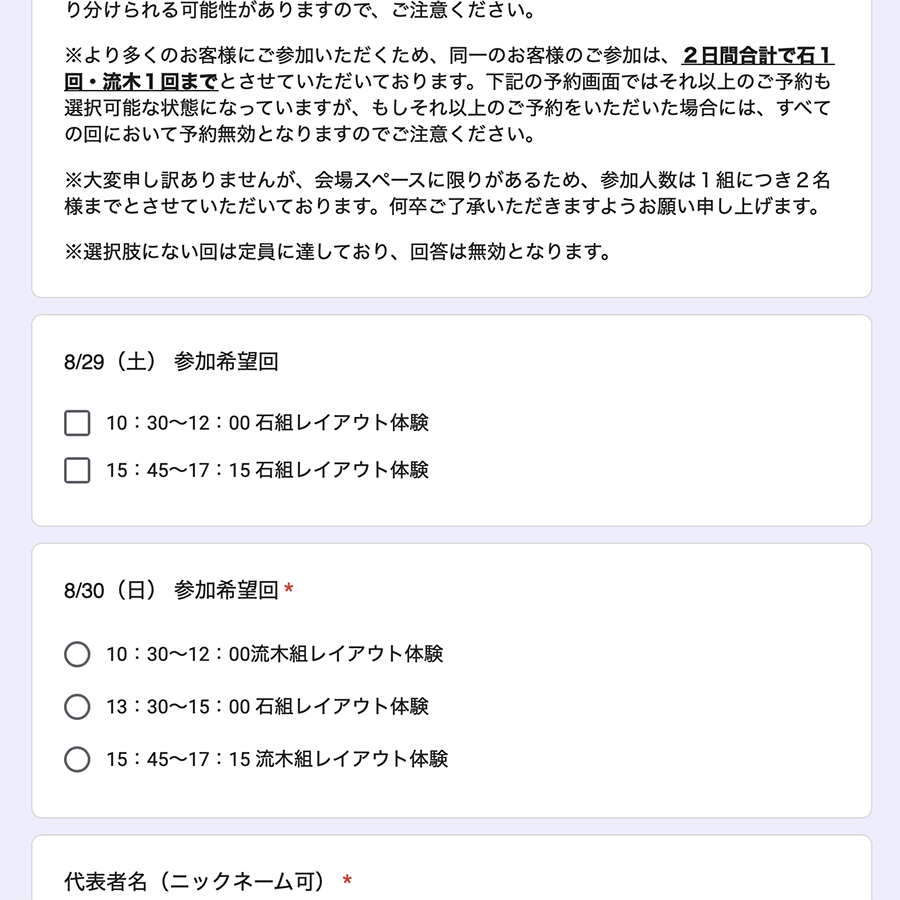900x900 pixels.
Task: Click the 15:45~17:15 石組レイアウト体験 label text
Action: coord(267,470)
